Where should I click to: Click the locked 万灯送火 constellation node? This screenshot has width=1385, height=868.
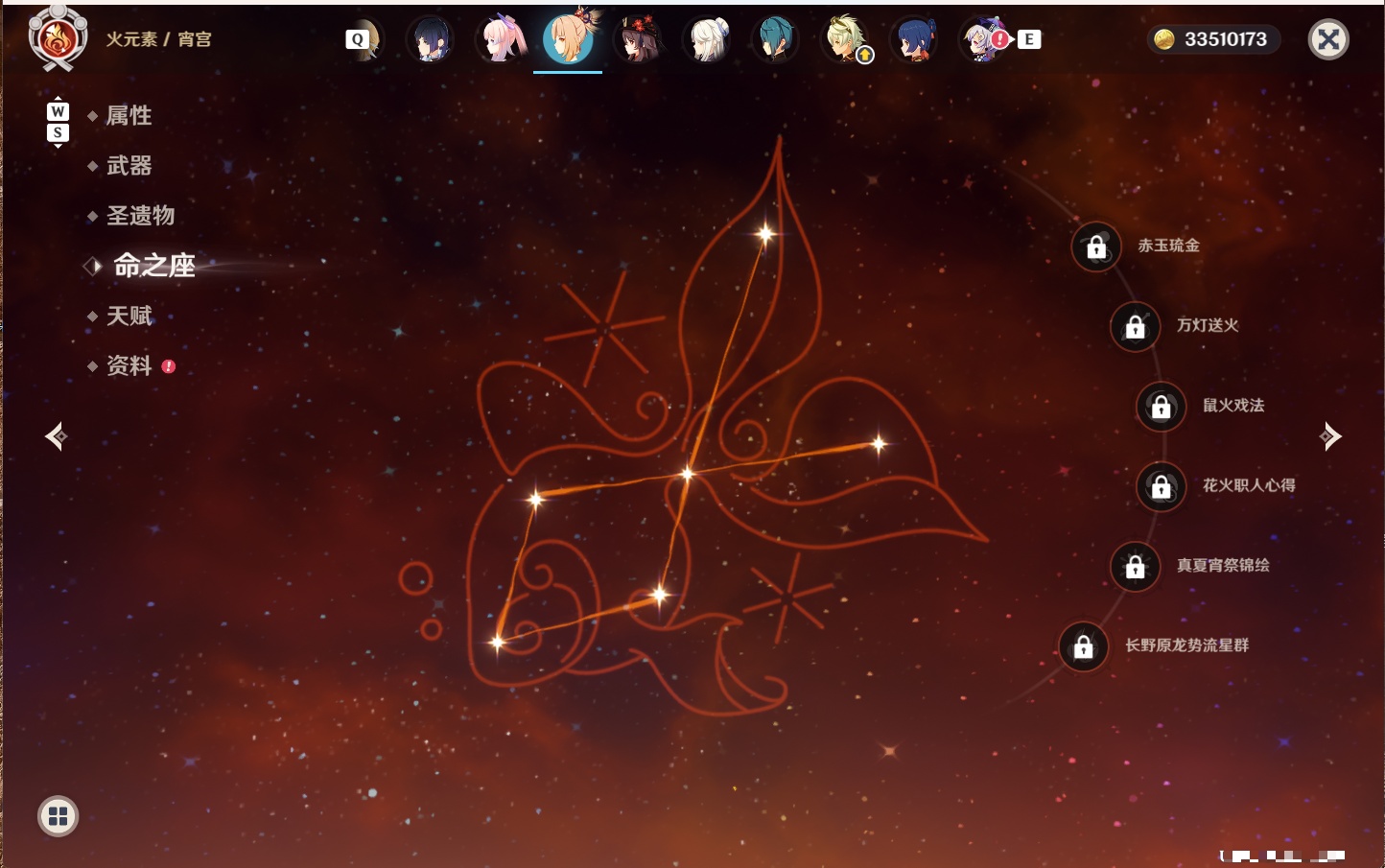(1135, 326)
